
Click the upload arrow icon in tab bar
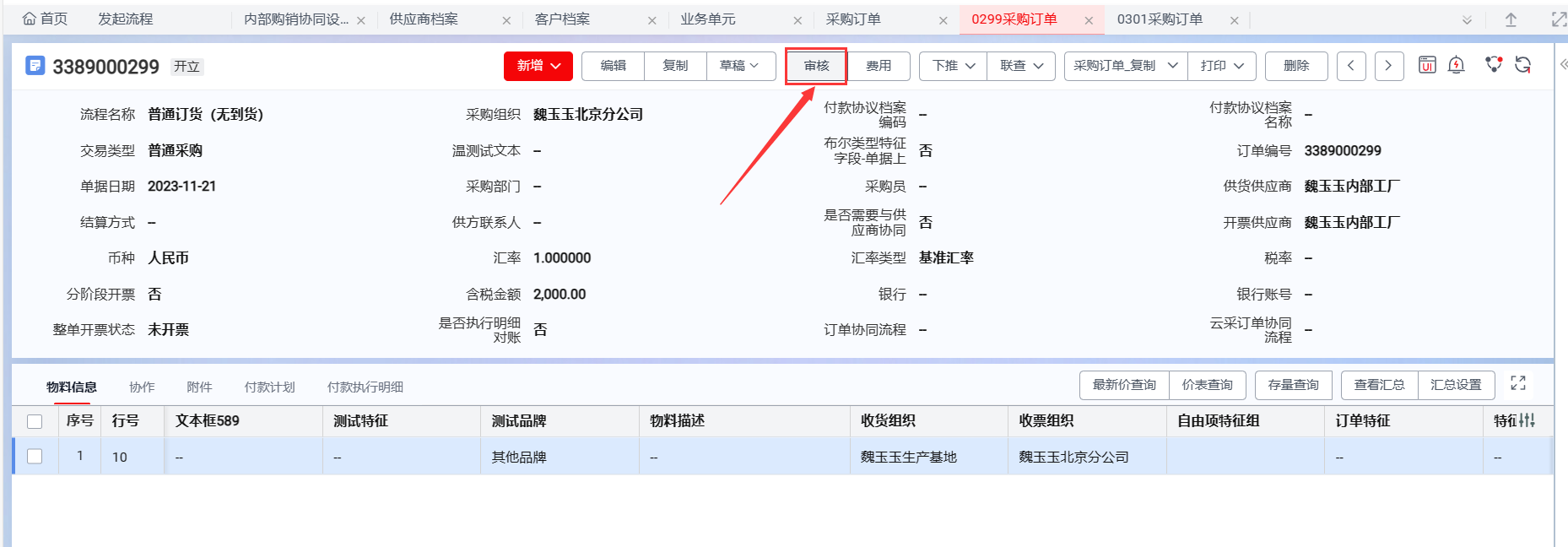pyautogui.click(x=1511, y=19)
